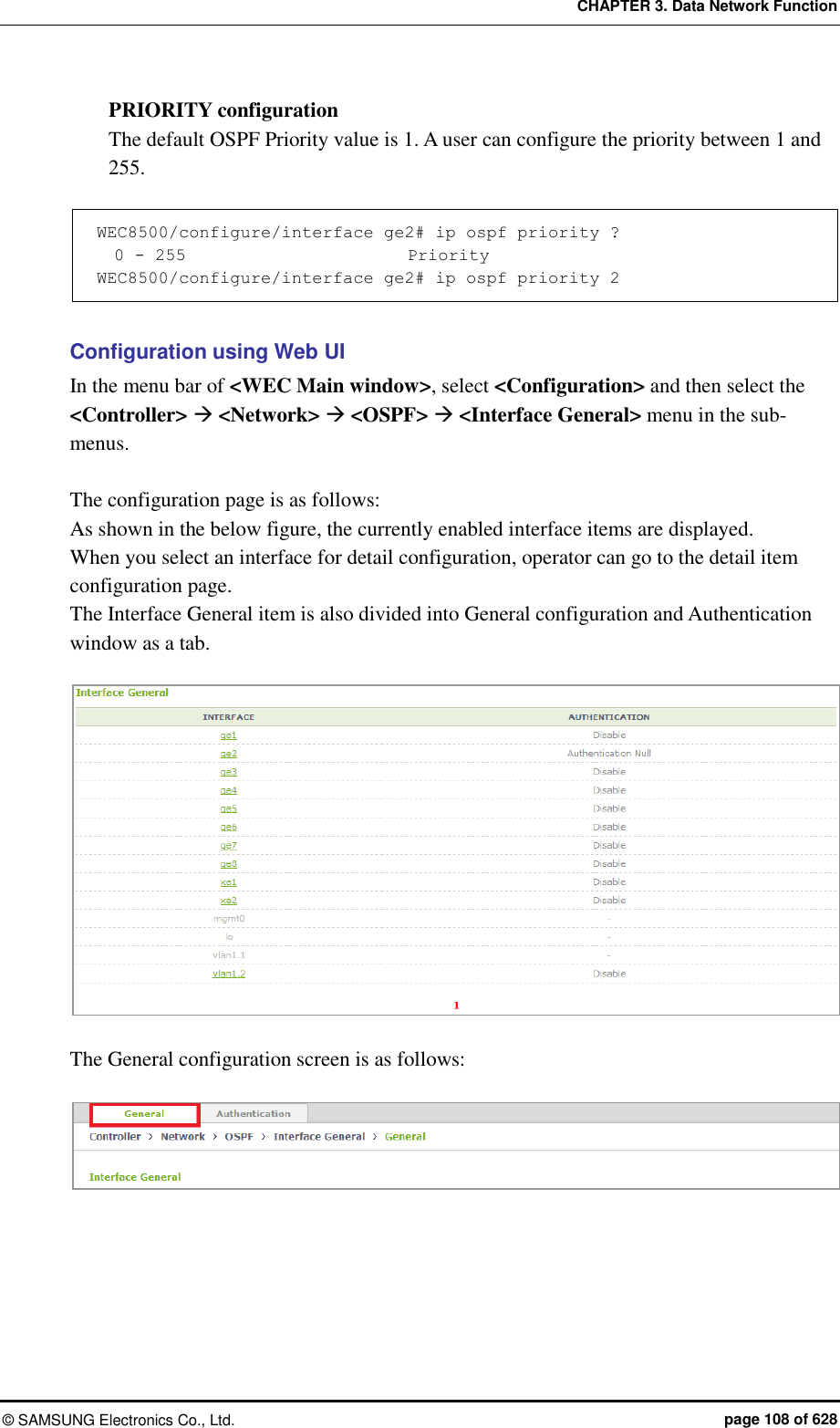Click the ge8 interface link
Viewport: 840px width, 1428px height.
point(228,863)
